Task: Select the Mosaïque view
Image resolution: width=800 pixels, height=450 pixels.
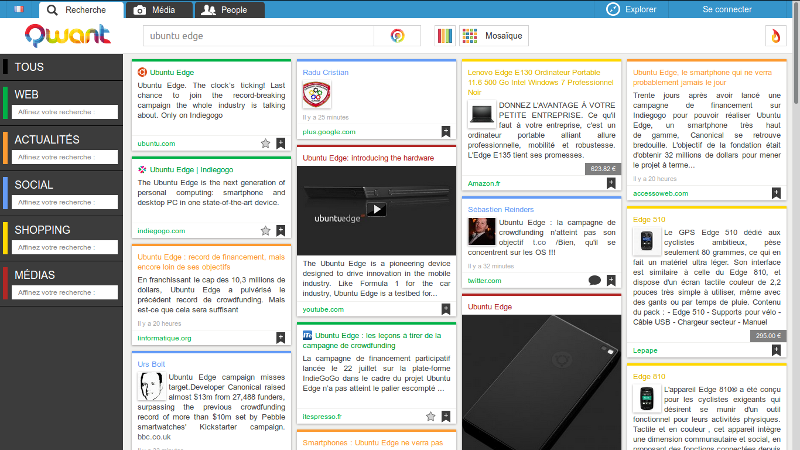Action: (494, 36)
